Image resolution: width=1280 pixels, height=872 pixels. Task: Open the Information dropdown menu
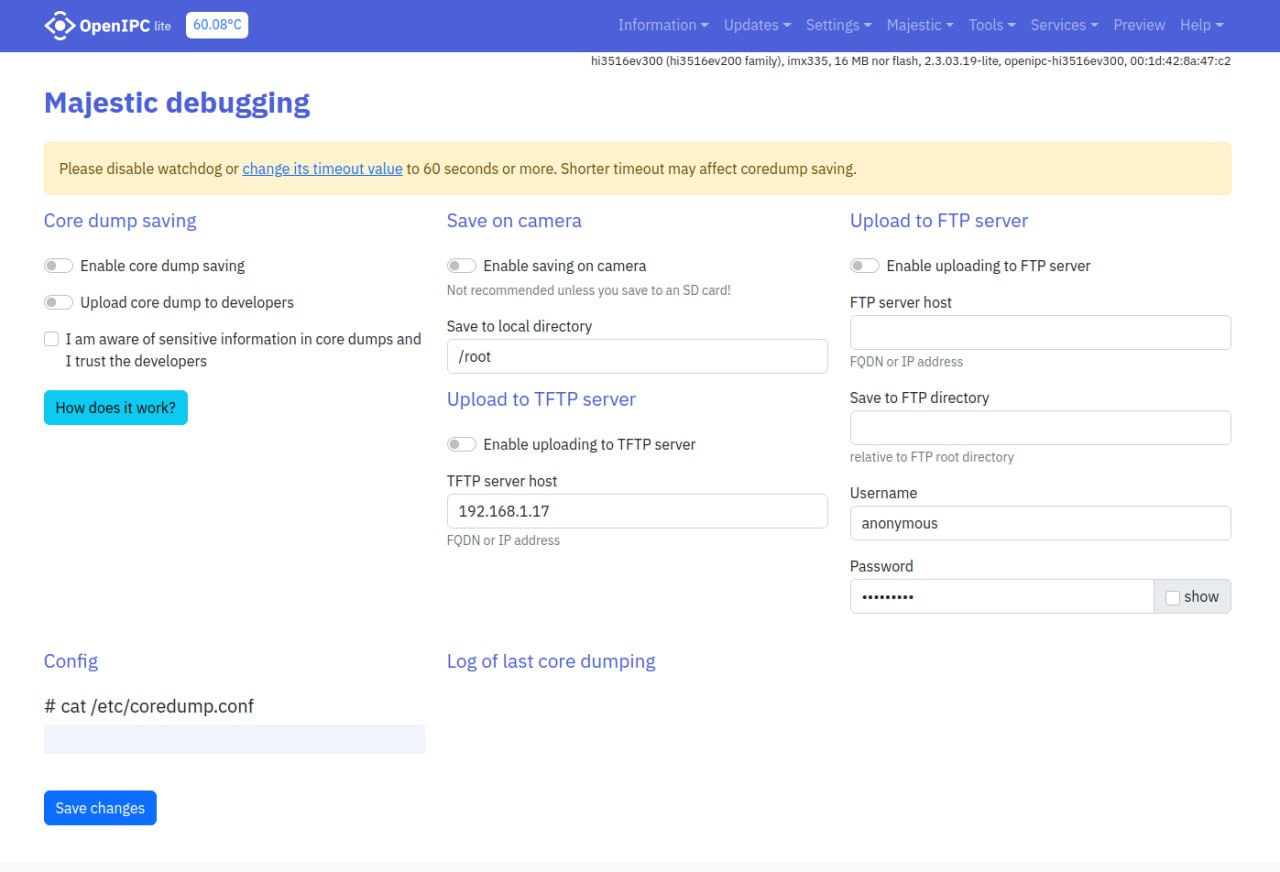click(662, 25)
